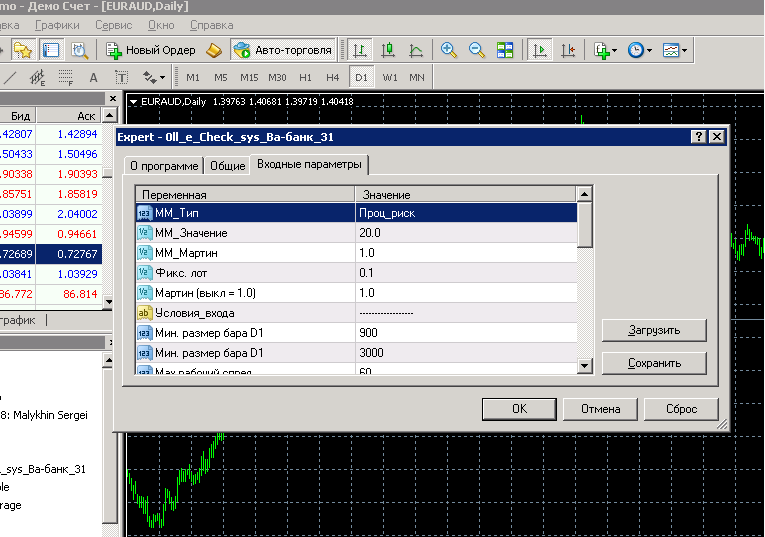Open the Окно menu
765x537 pixels.
[x=161, y=25]
